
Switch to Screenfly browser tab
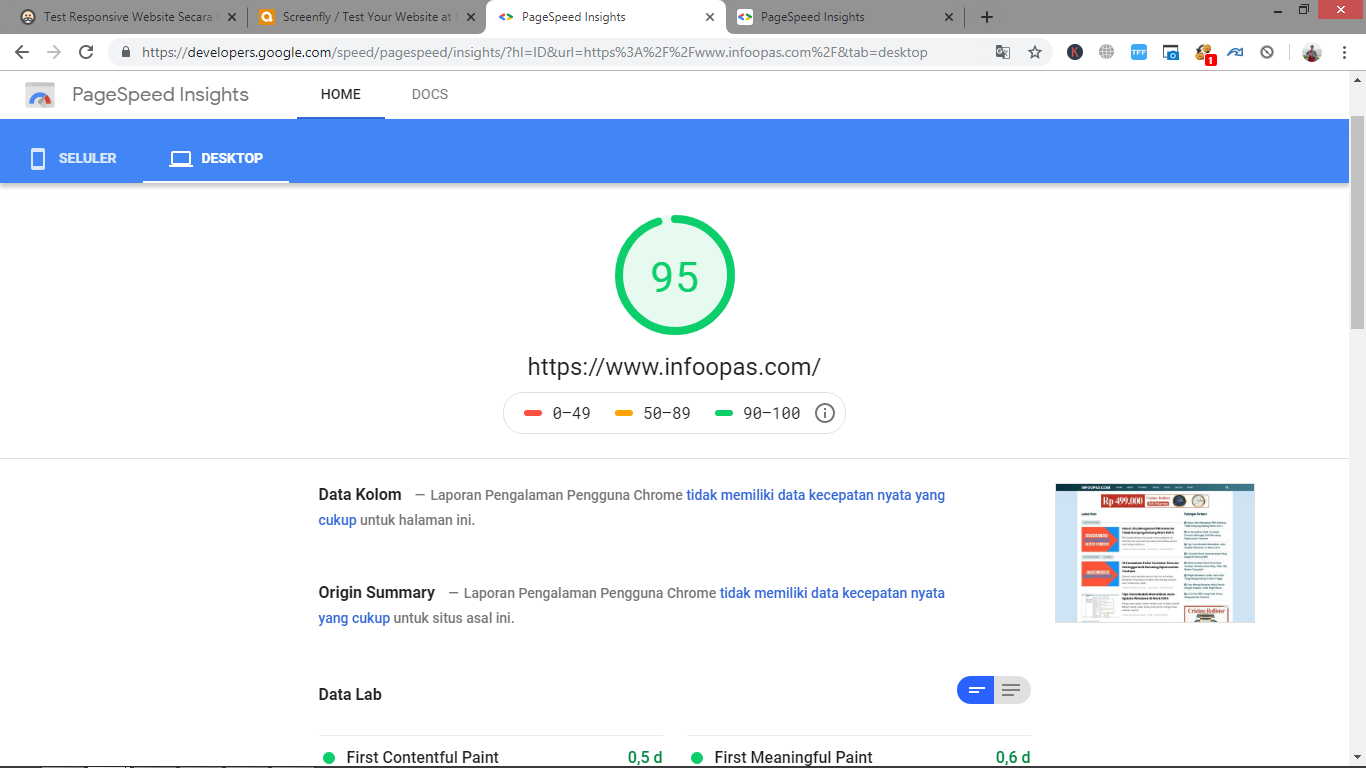366,17
